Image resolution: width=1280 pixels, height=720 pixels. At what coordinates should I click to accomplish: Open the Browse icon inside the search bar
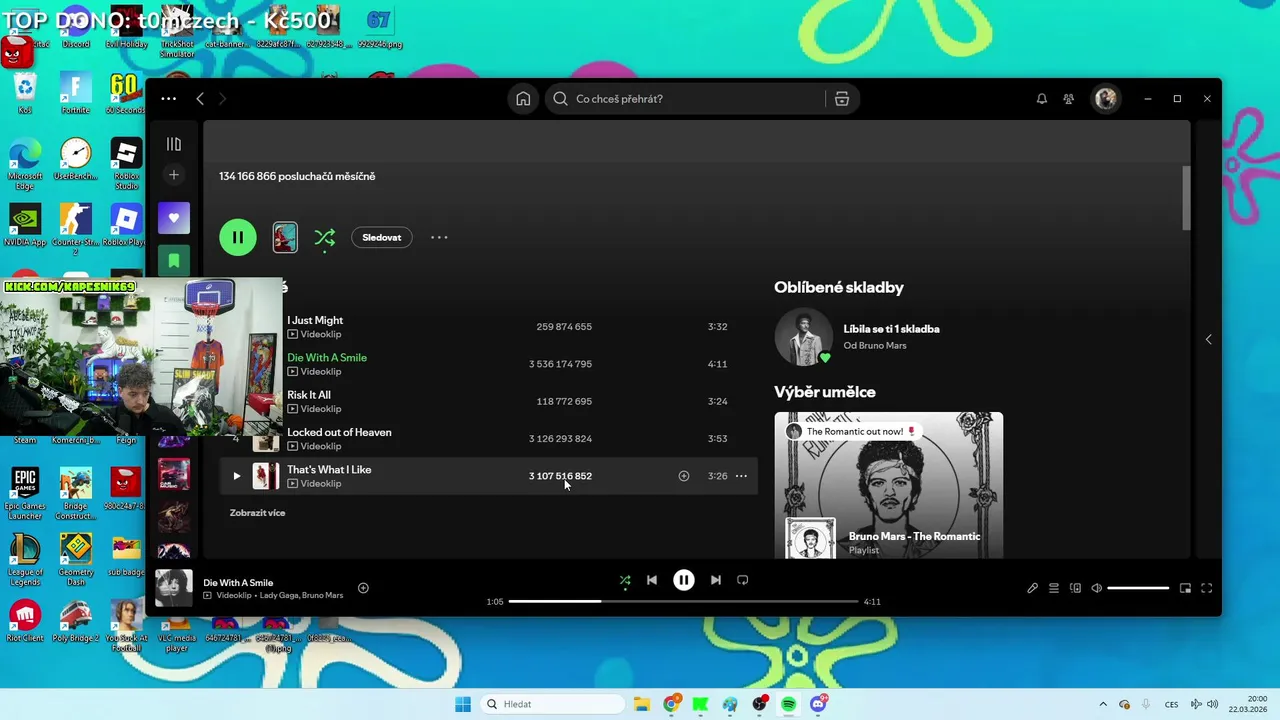pyautogui.click(x=842, y=99)
